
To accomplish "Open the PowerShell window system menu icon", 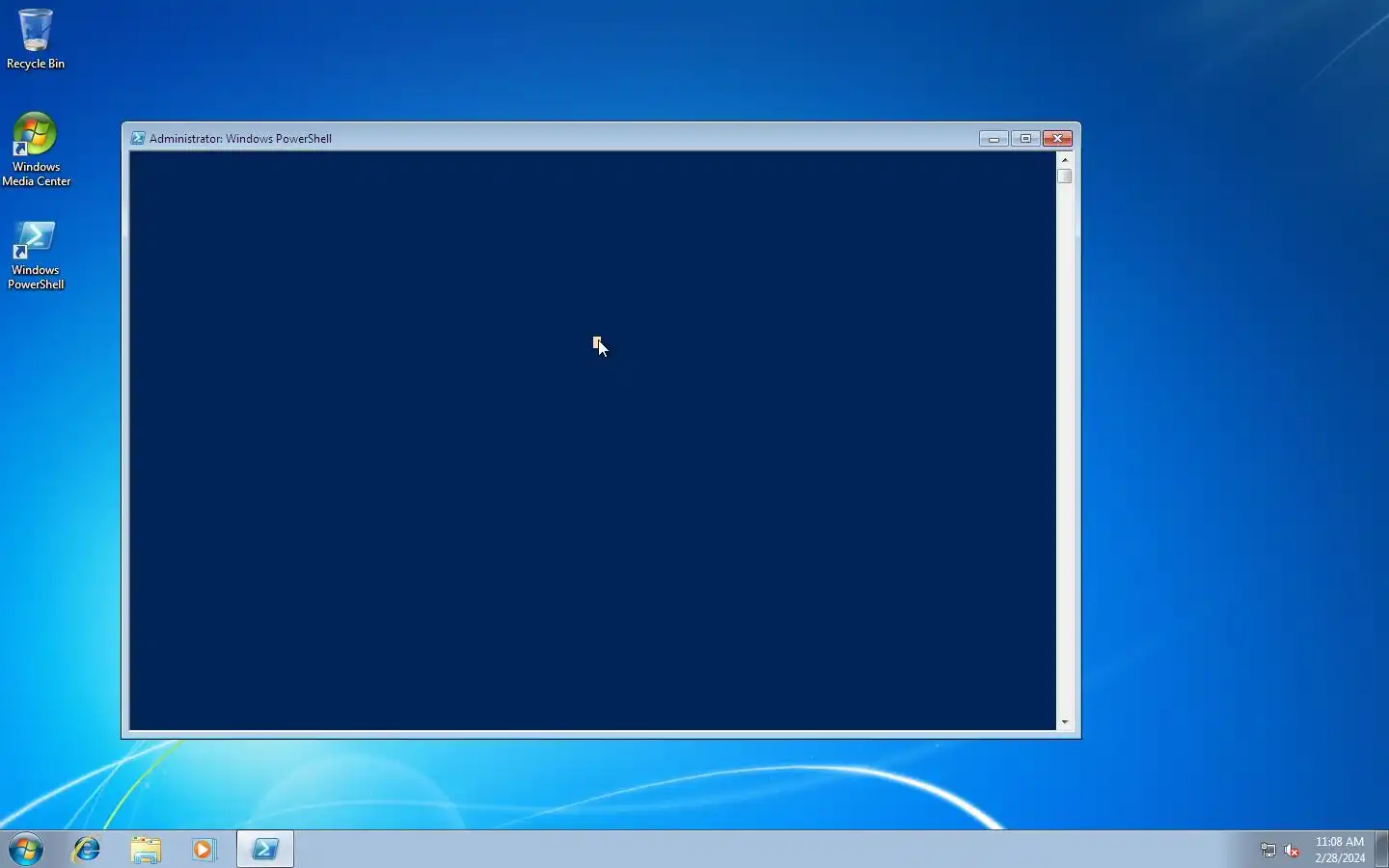I will pos(138,138).
